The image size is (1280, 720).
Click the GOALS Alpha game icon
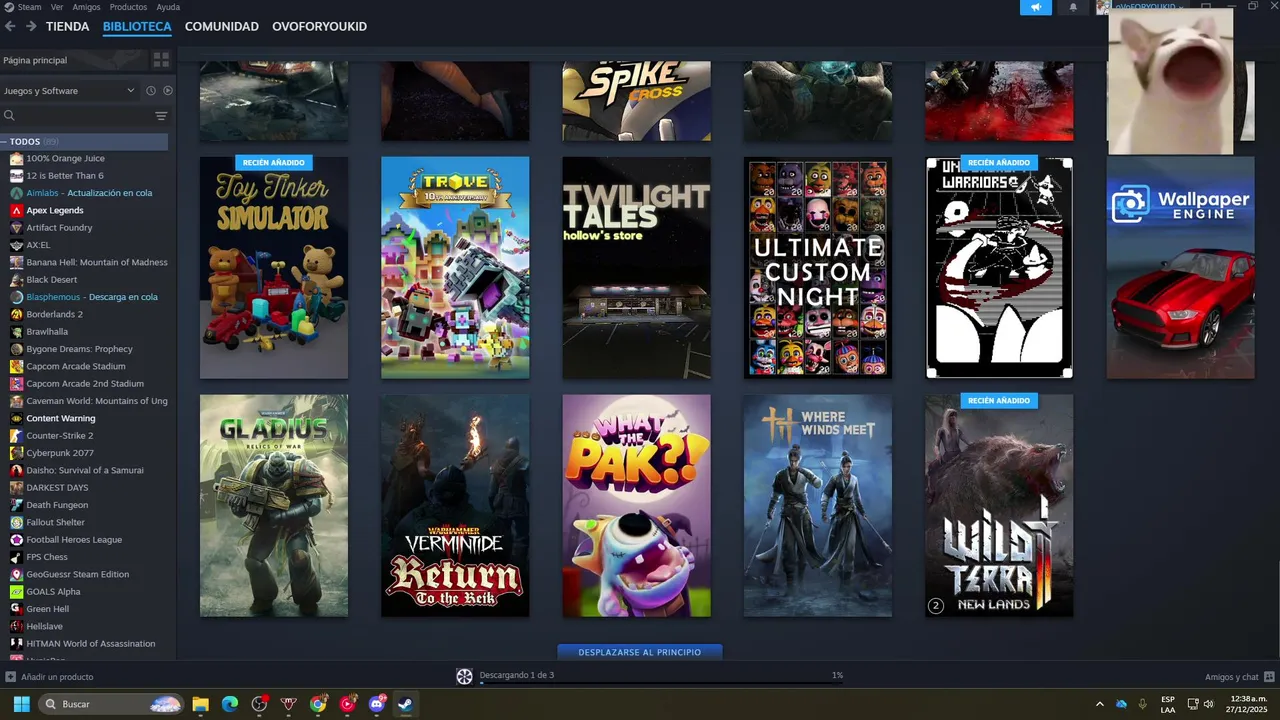click(x=16, y=592)
